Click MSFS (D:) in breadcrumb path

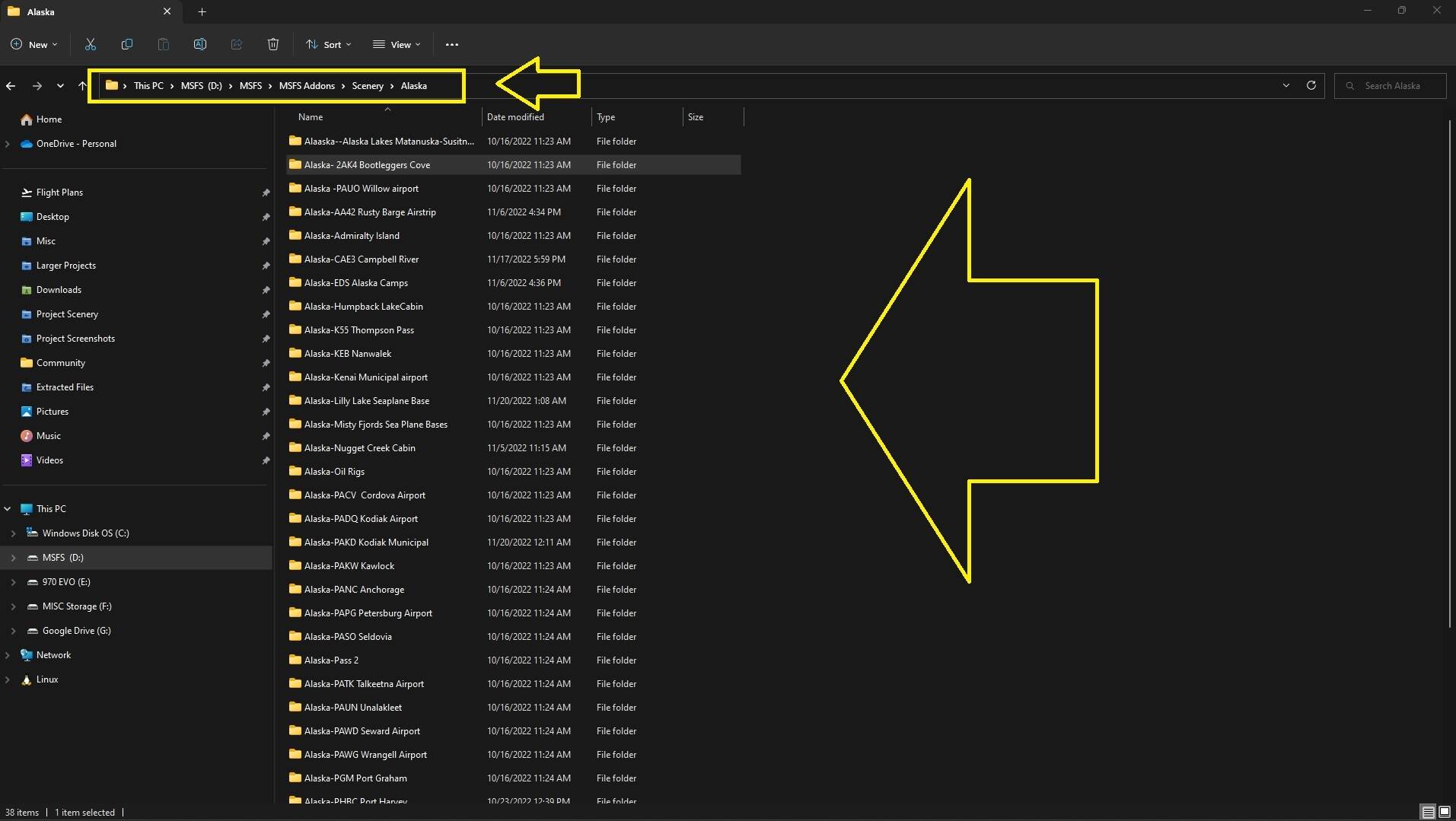pyautogui.click(x=201, y=86)
